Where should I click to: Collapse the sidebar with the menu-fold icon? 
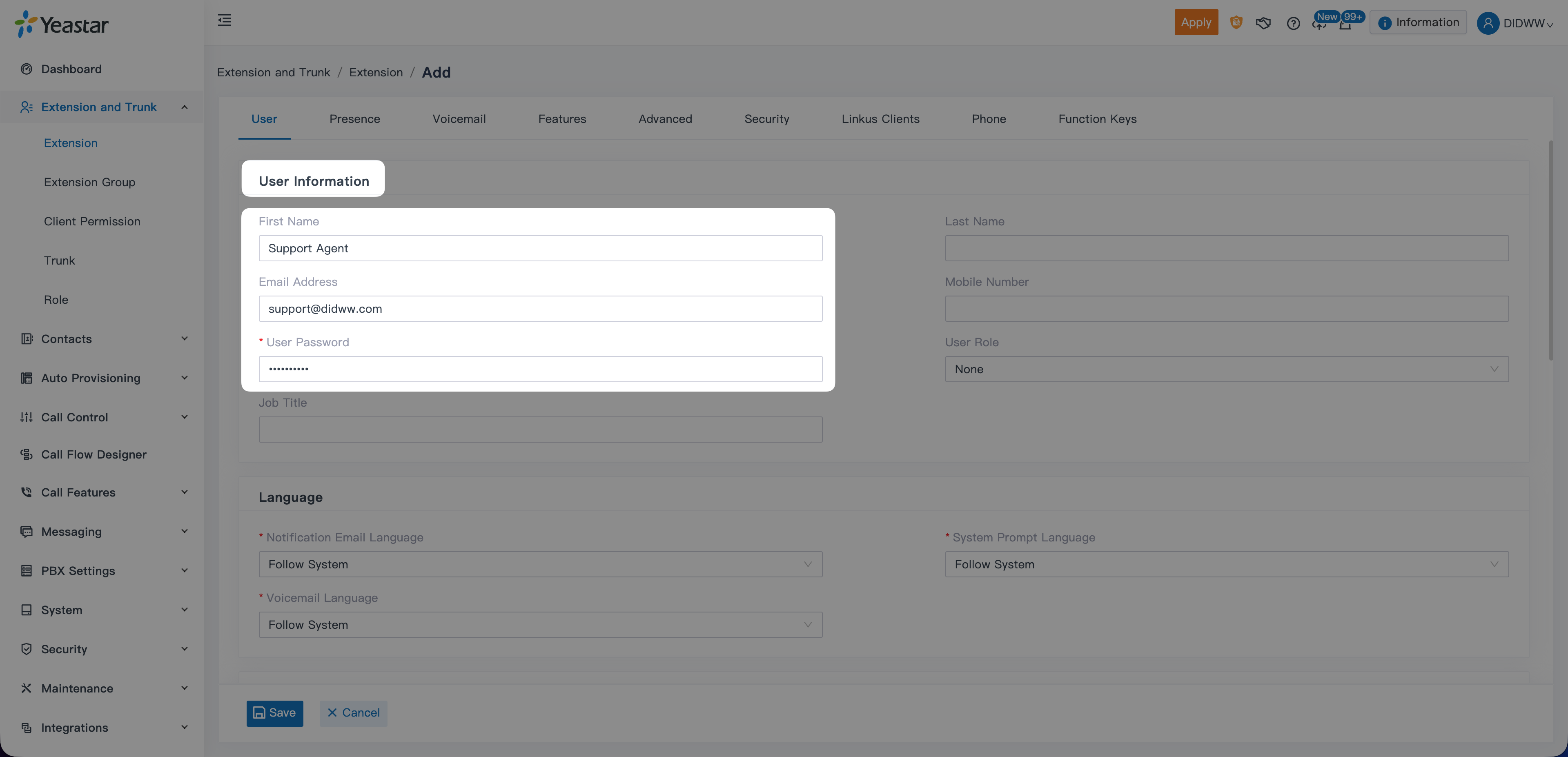coord(225,21)
